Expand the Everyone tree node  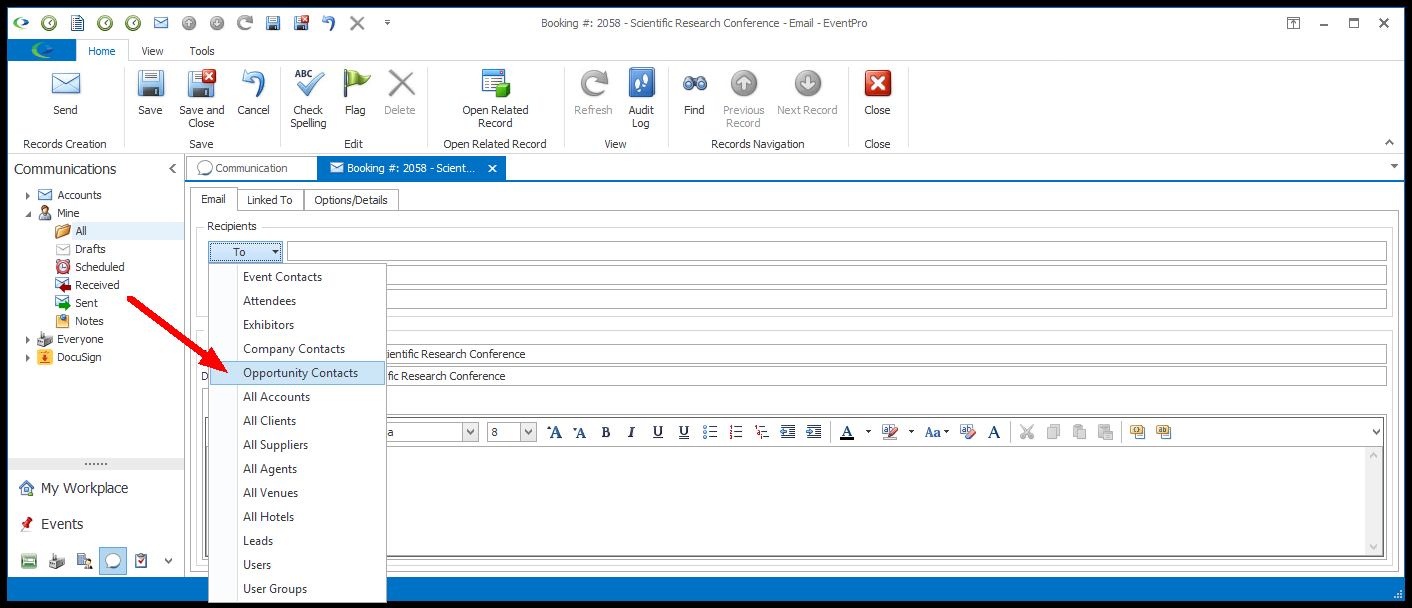point(28,339)
